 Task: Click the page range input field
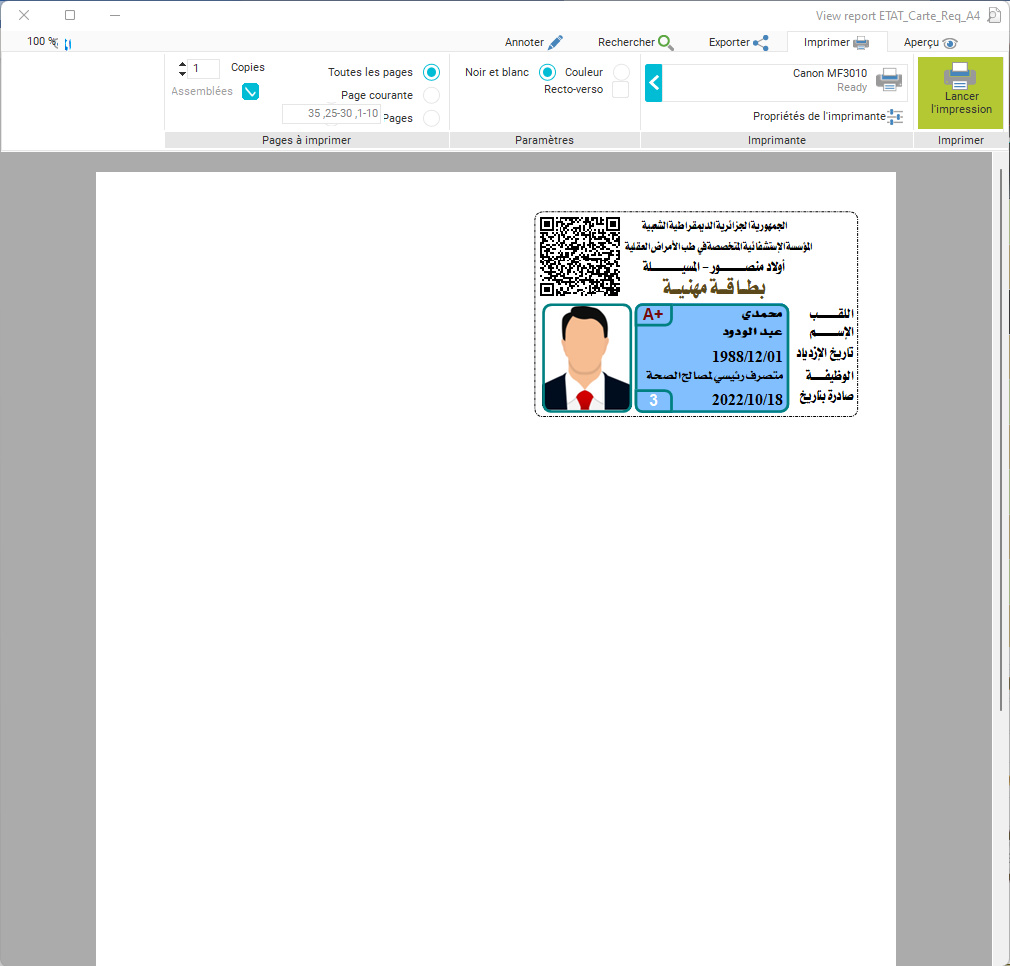[x=331, y=114]
